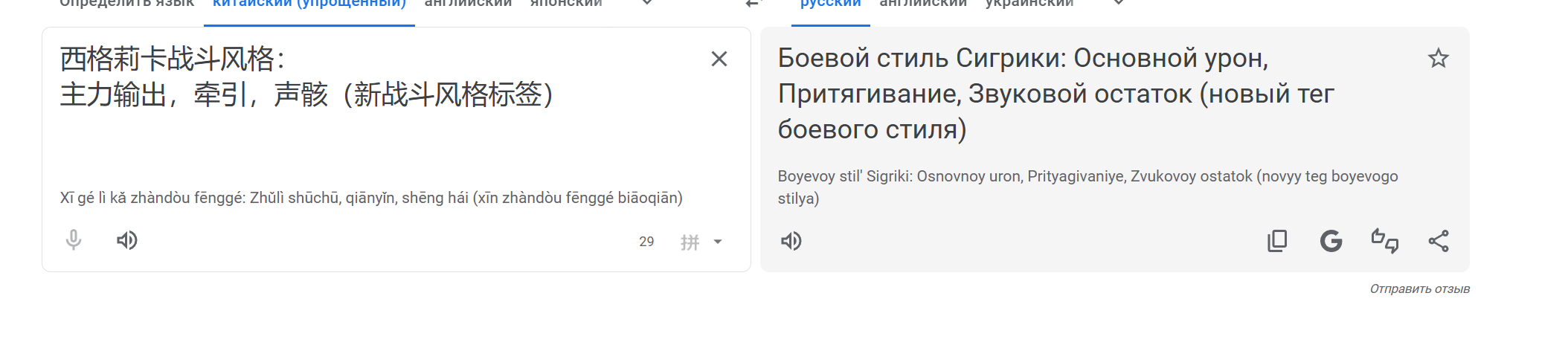Viewport: 1568px width, 348px height.
Task: Save translation with the star icon
Action: click(1438, 58)
